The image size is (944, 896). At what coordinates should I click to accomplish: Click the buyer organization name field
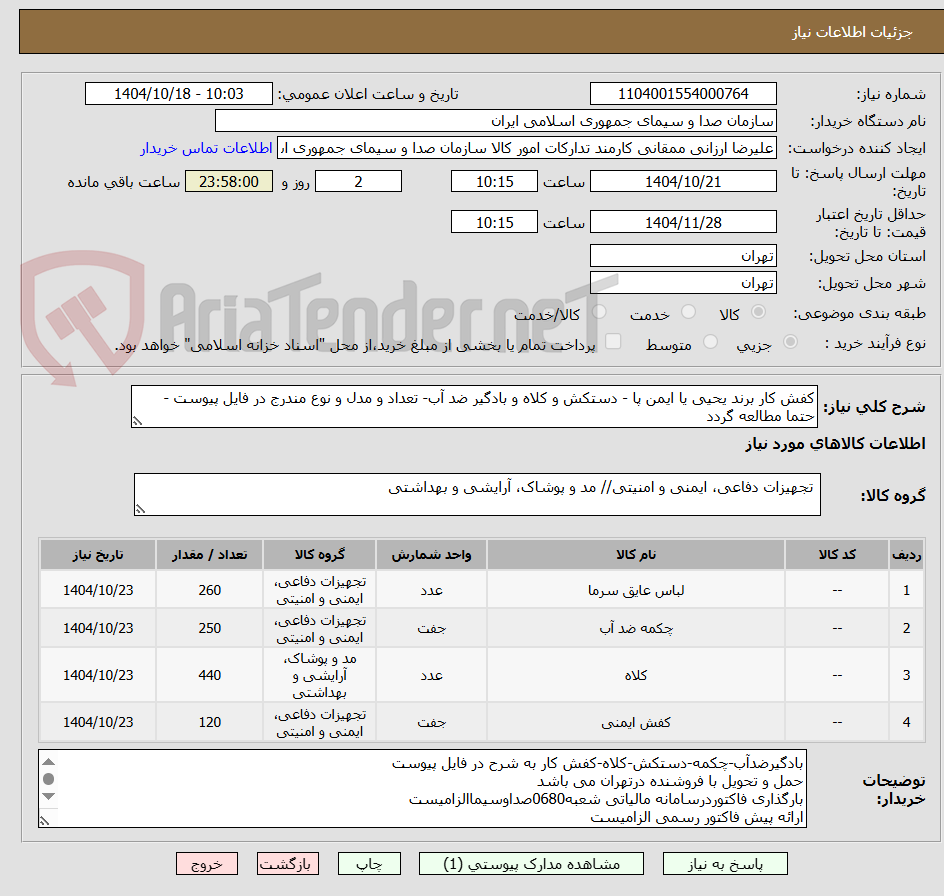[495, 121]
